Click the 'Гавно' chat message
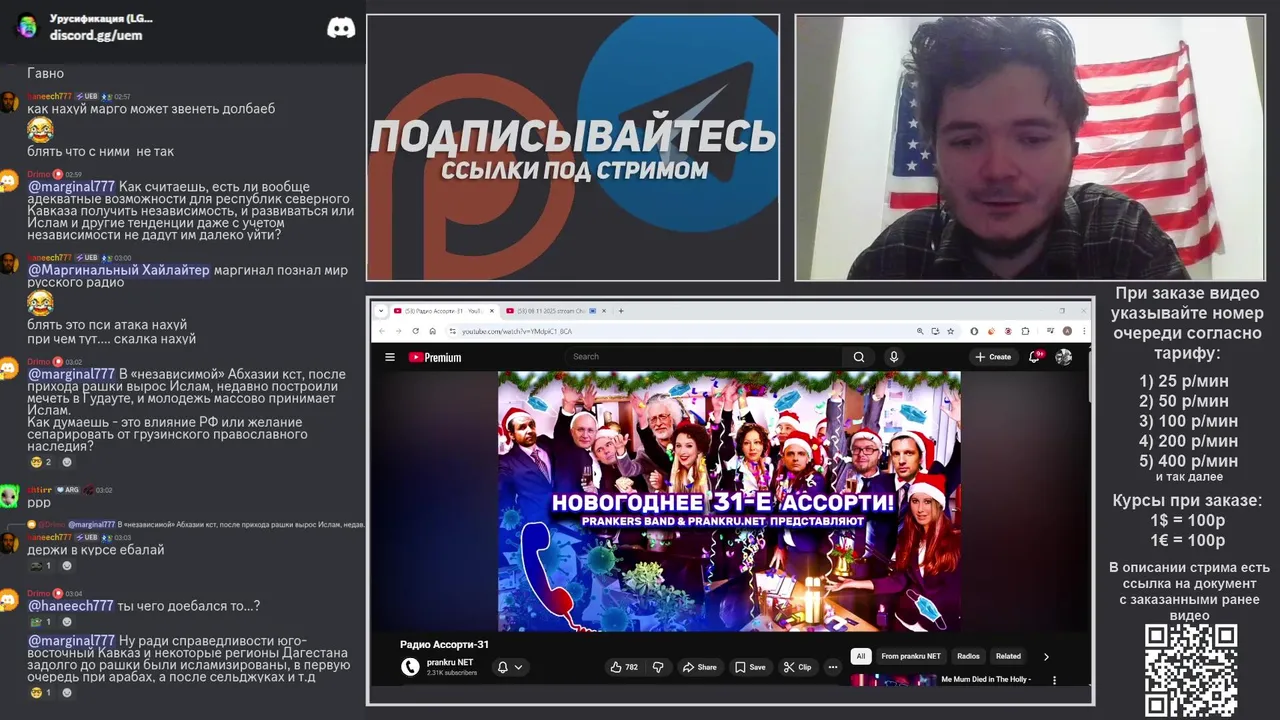The width and height of the screenshot is (1280, 720). 45,73
